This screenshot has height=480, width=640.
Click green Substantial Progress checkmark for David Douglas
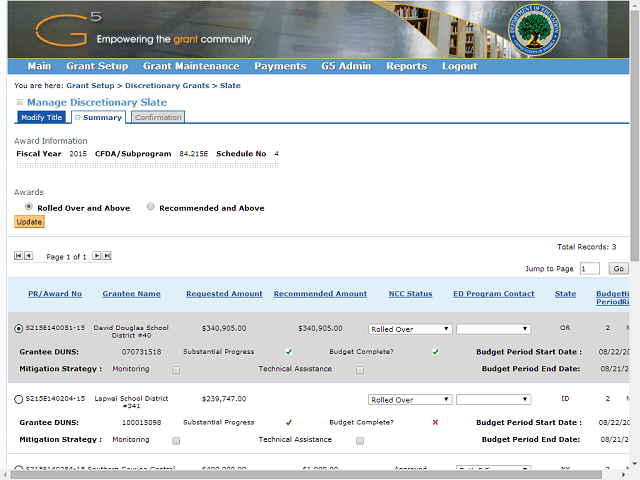289,352
